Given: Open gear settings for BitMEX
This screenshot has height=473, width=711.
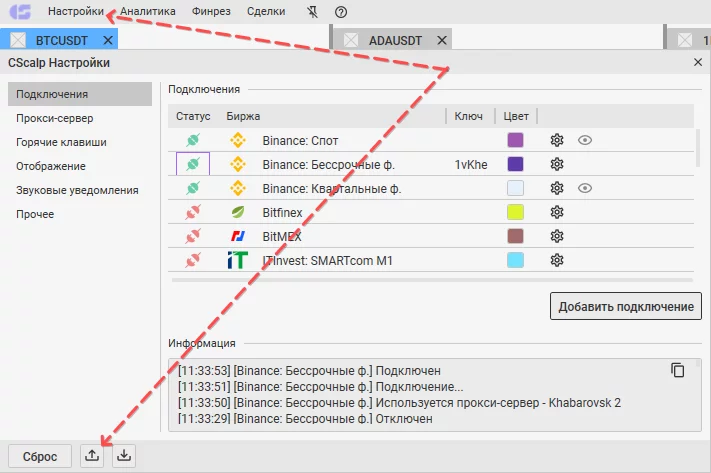Looking at the screenshot, I should [557, 236].
